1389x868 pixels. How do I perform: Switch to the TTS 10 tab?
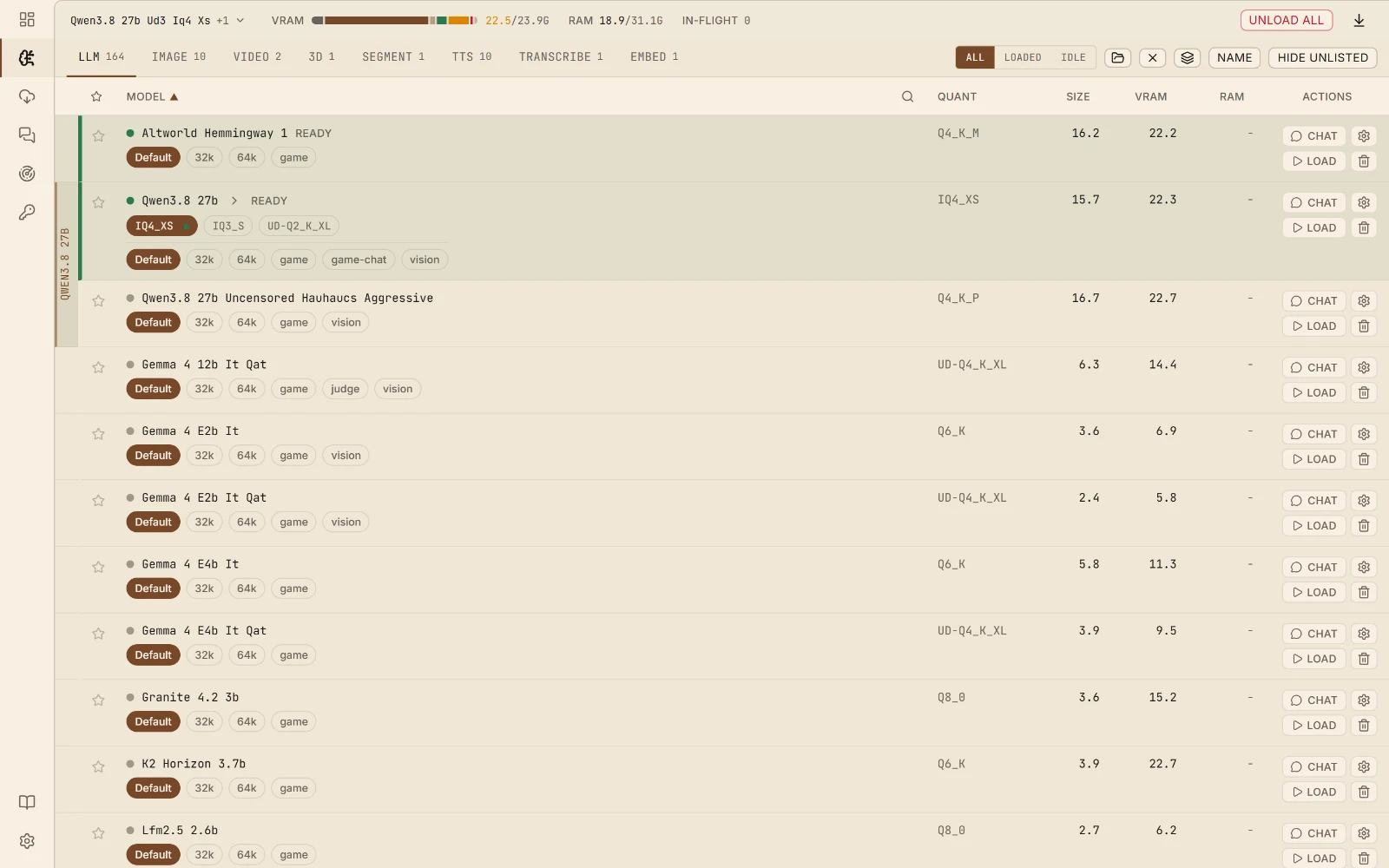coord(471,56)
